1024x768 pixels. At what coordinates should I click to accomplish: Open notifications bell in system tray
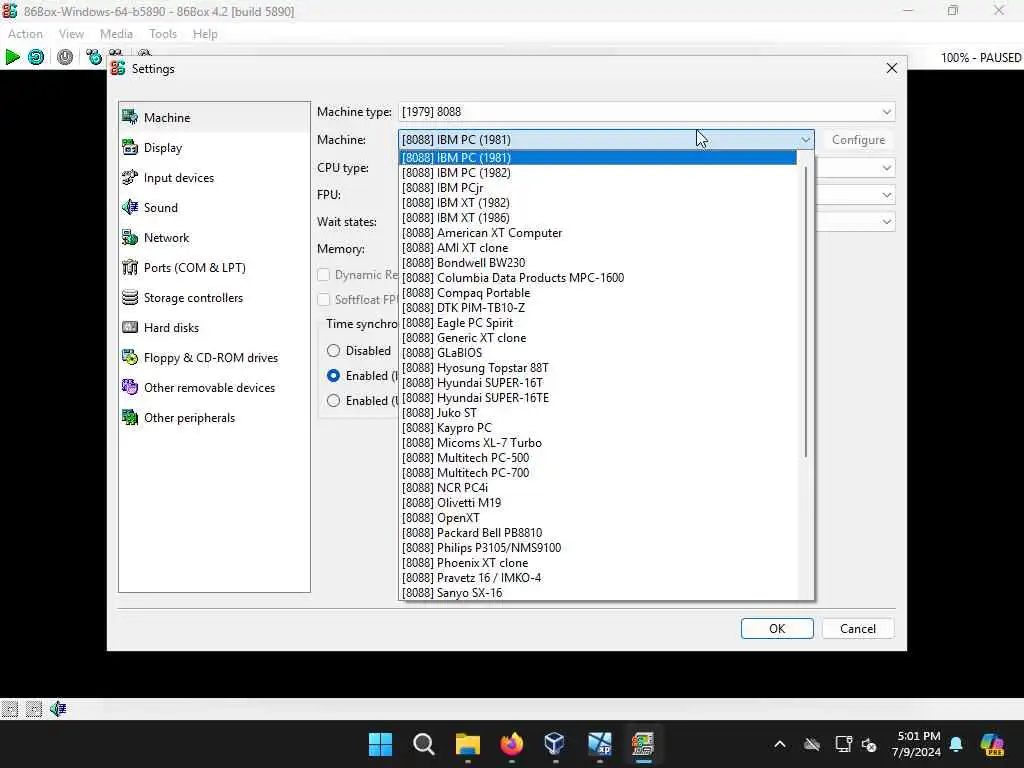pyautogui.click(x=956, y=744)
